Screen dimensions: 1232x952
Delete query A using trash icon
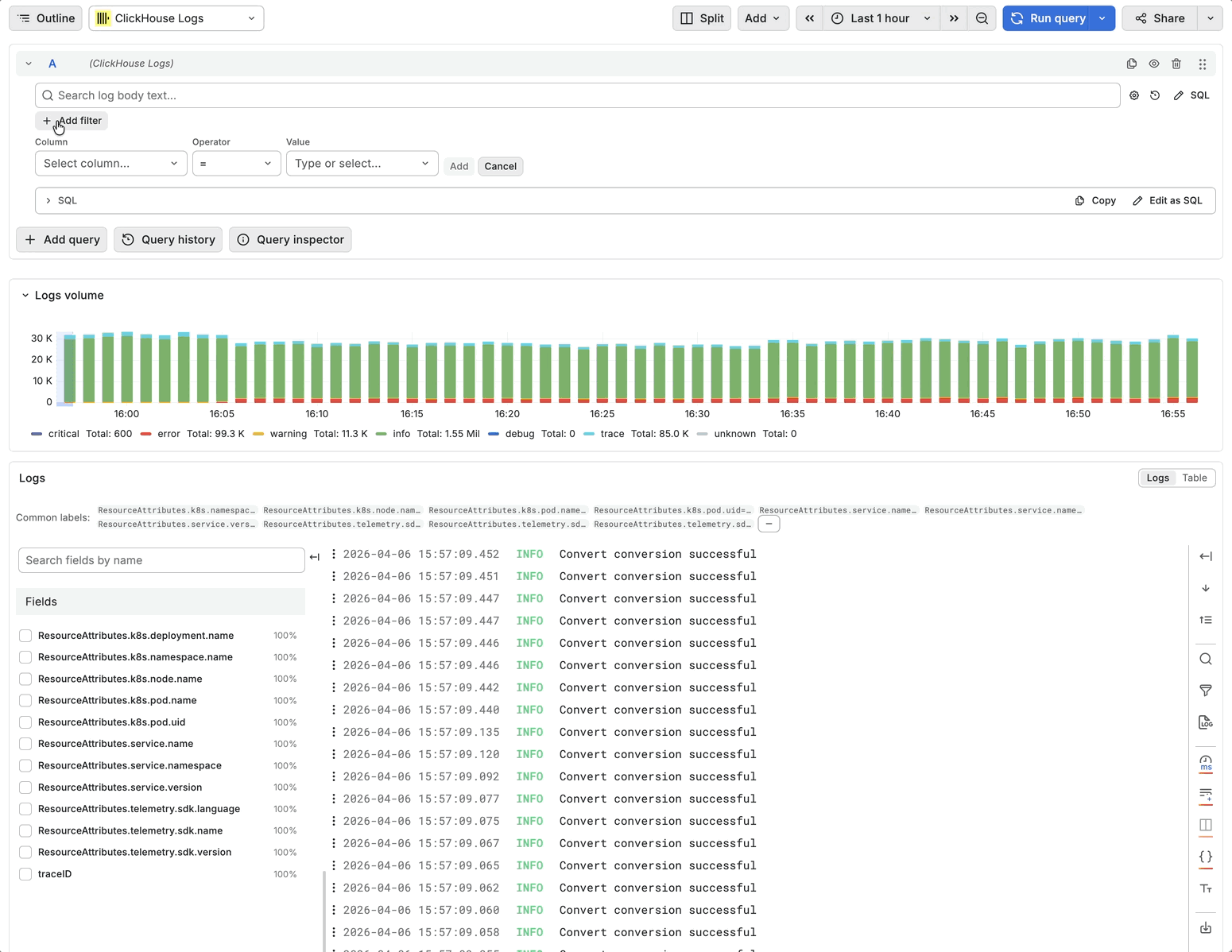pyautogui.click(x=1176, y=64)
